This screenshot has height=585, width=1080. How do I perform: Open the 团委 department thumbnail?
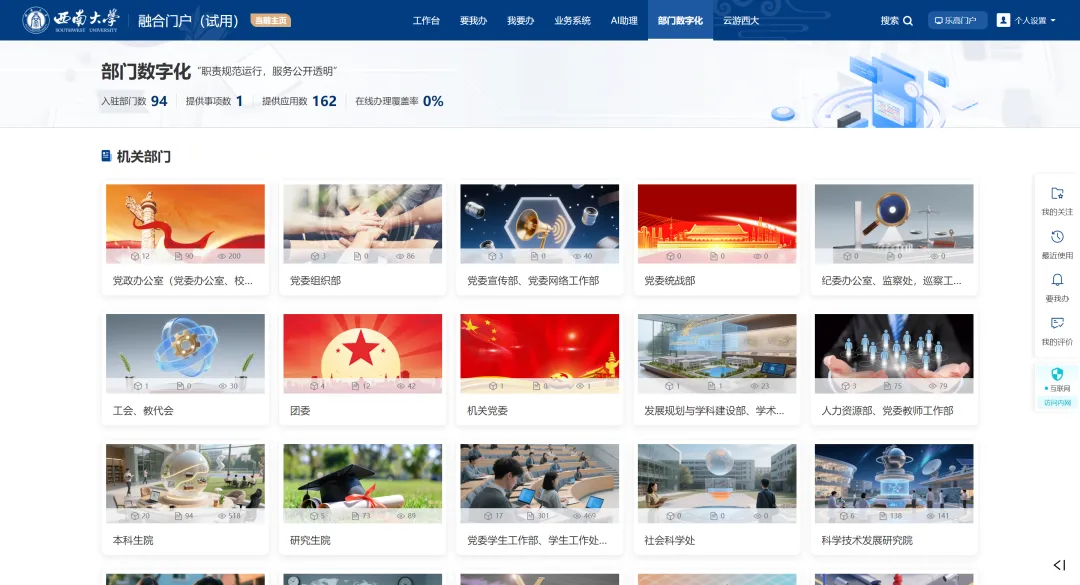coord(362,353)
